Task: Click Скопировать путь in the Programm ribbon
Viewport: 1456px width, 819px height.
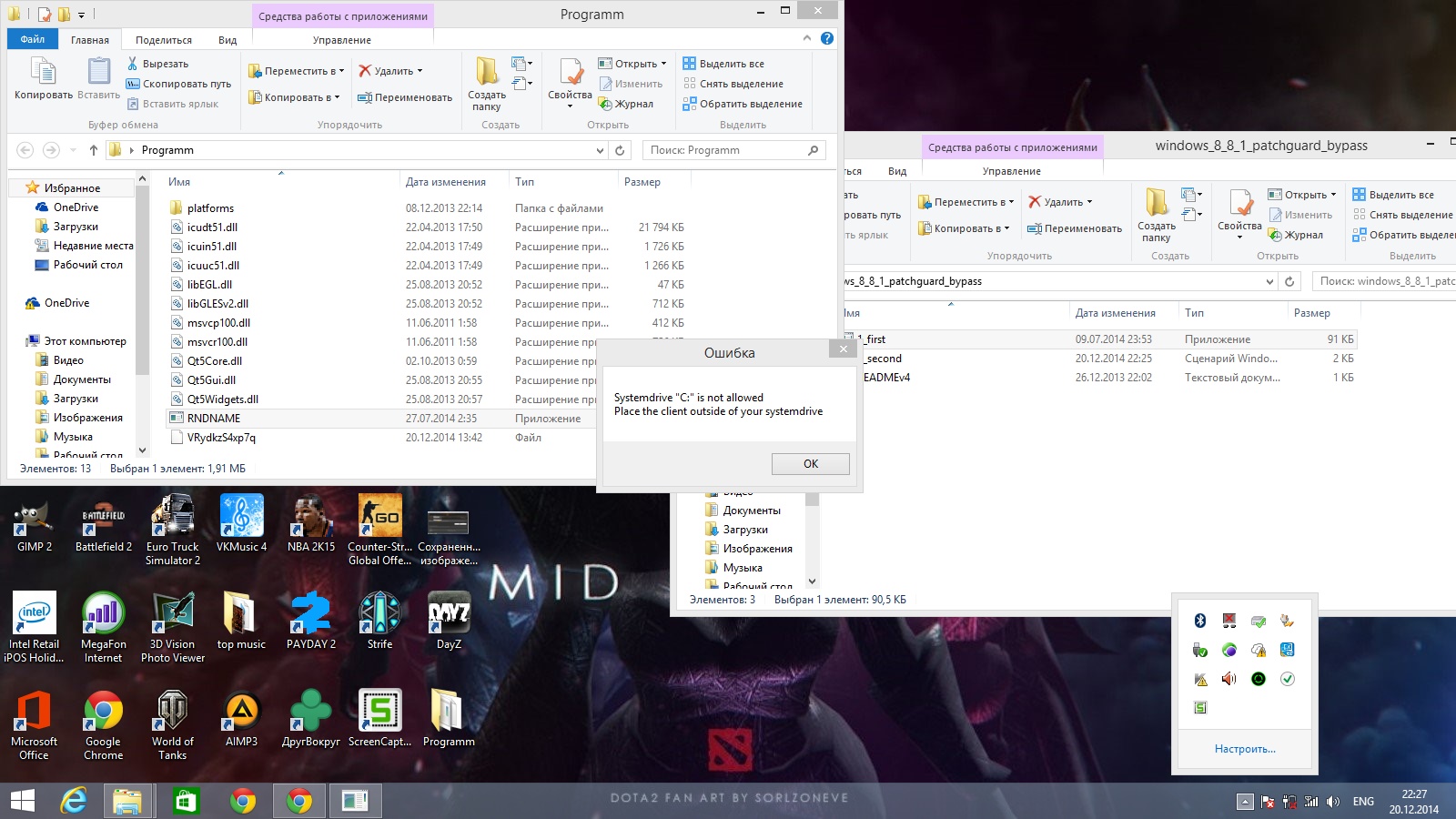Action: pos(178,84)
